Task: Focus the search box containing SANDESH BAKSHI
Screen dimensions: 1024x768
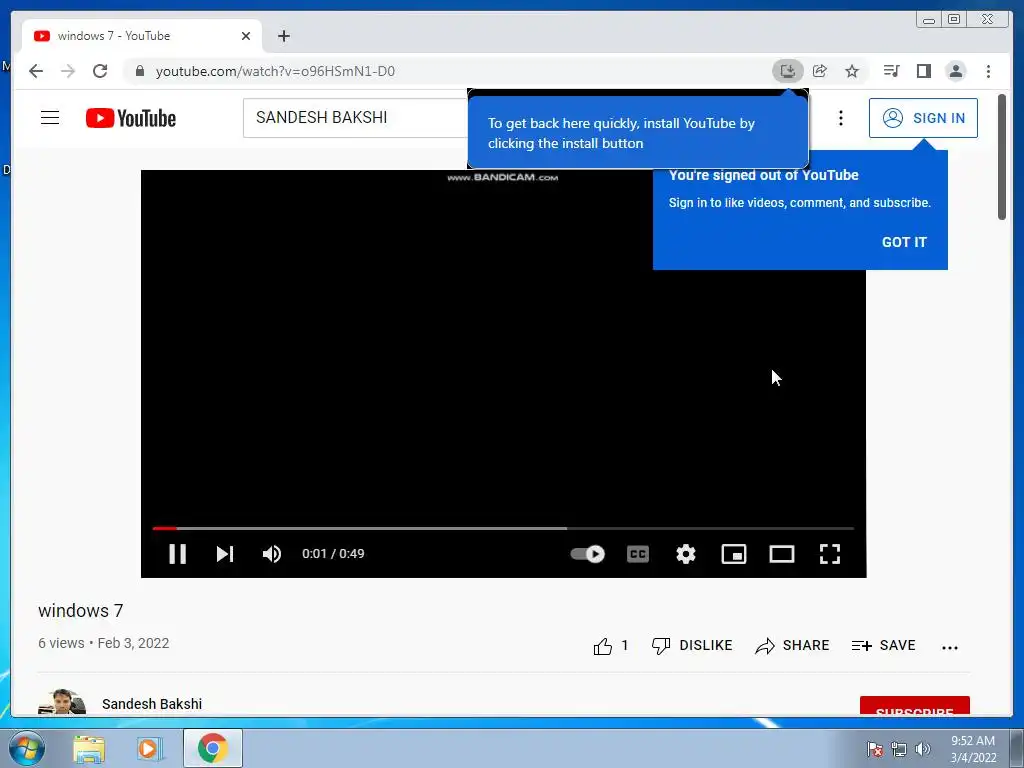Action: 356,118
